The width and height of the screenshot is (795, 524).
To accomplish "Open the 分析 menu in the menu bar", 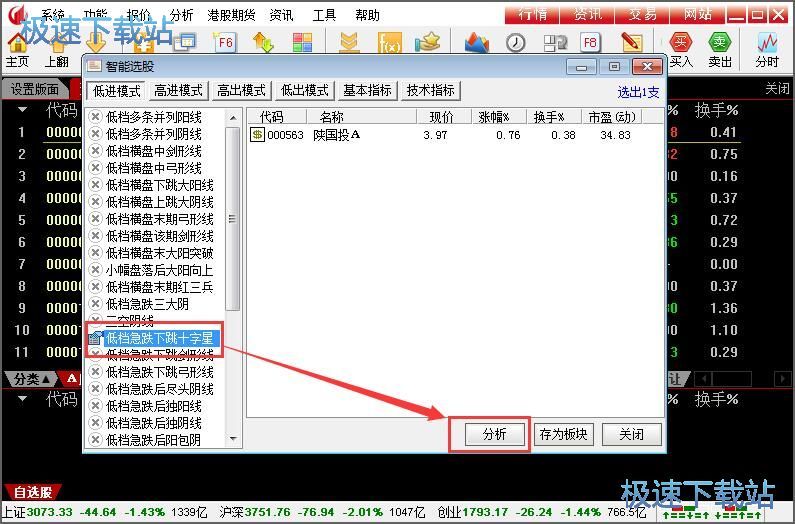I will click(182, 15).
